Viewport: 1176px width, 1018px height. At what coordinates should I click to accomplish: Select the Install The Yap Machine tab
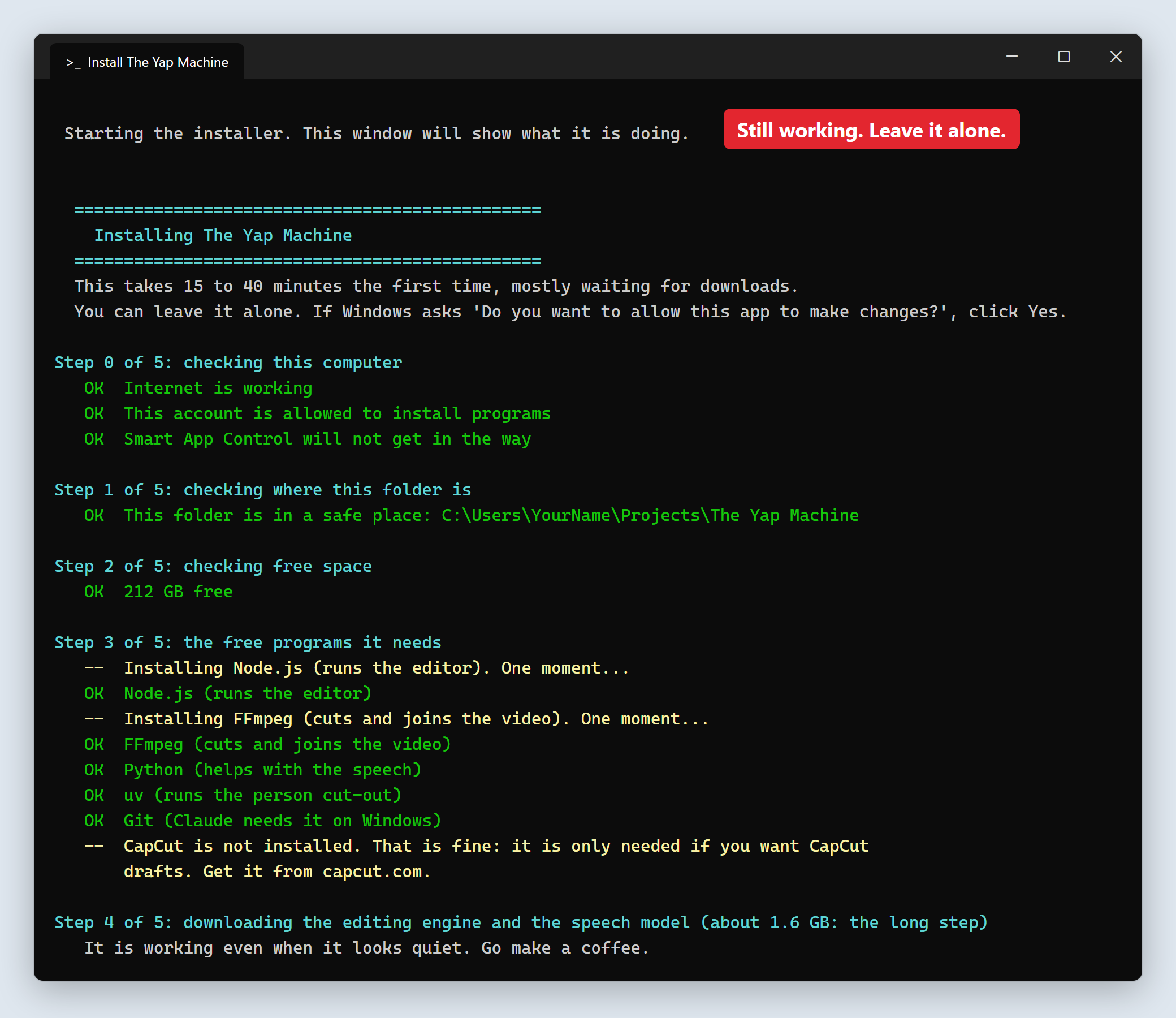click(147, 61)
